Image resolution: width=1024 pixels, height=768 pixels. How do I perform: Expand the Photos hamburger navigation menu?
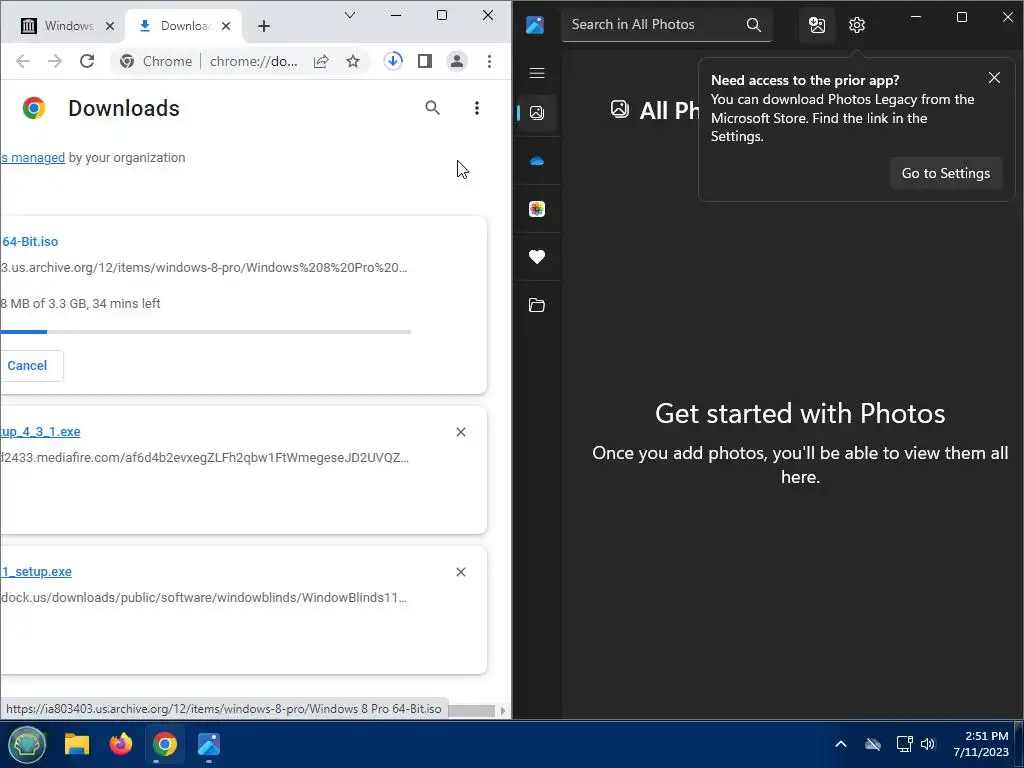(537, 73)
